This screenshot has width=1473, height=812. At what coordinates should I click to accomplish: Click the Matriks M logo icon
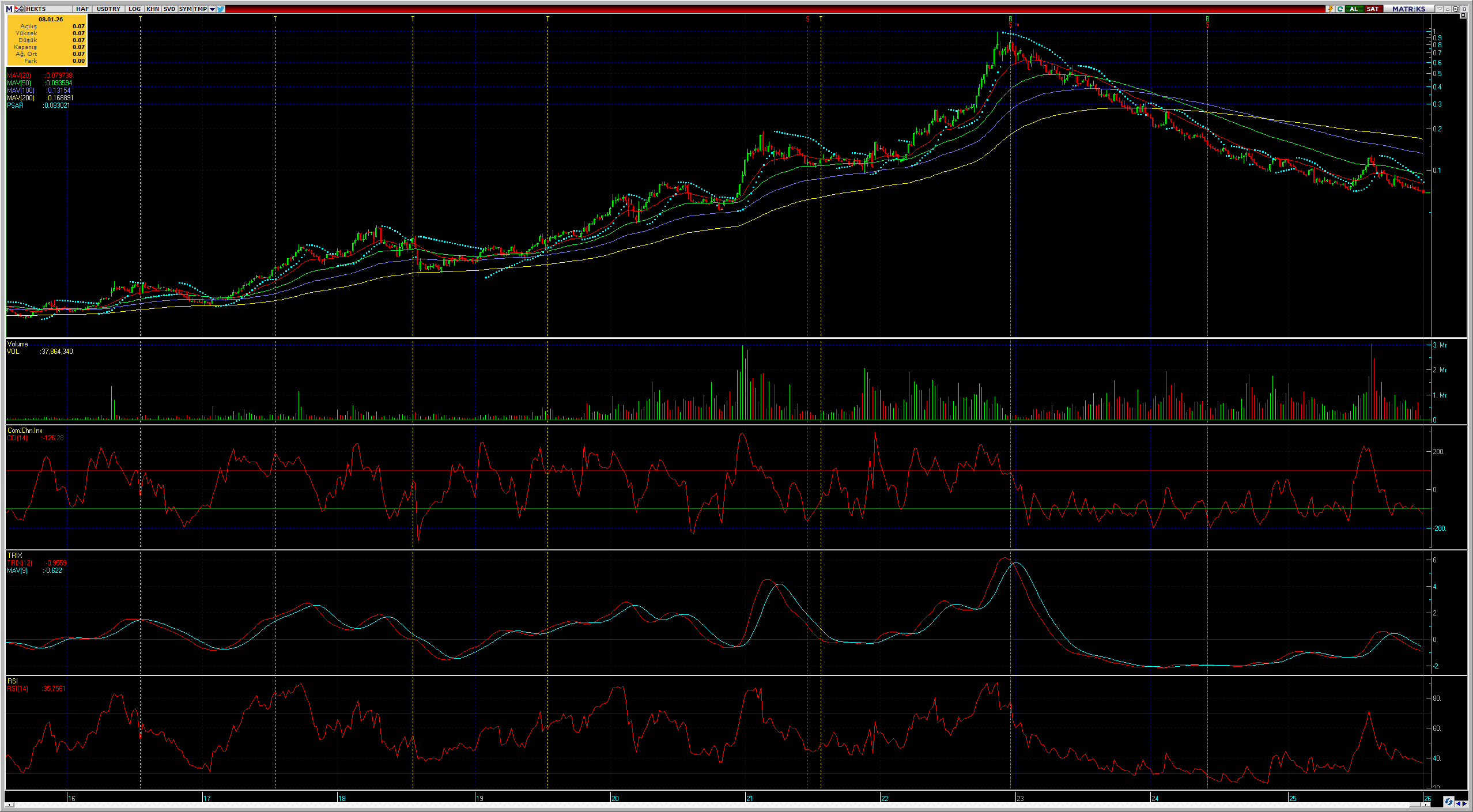[x=9, y=9]
